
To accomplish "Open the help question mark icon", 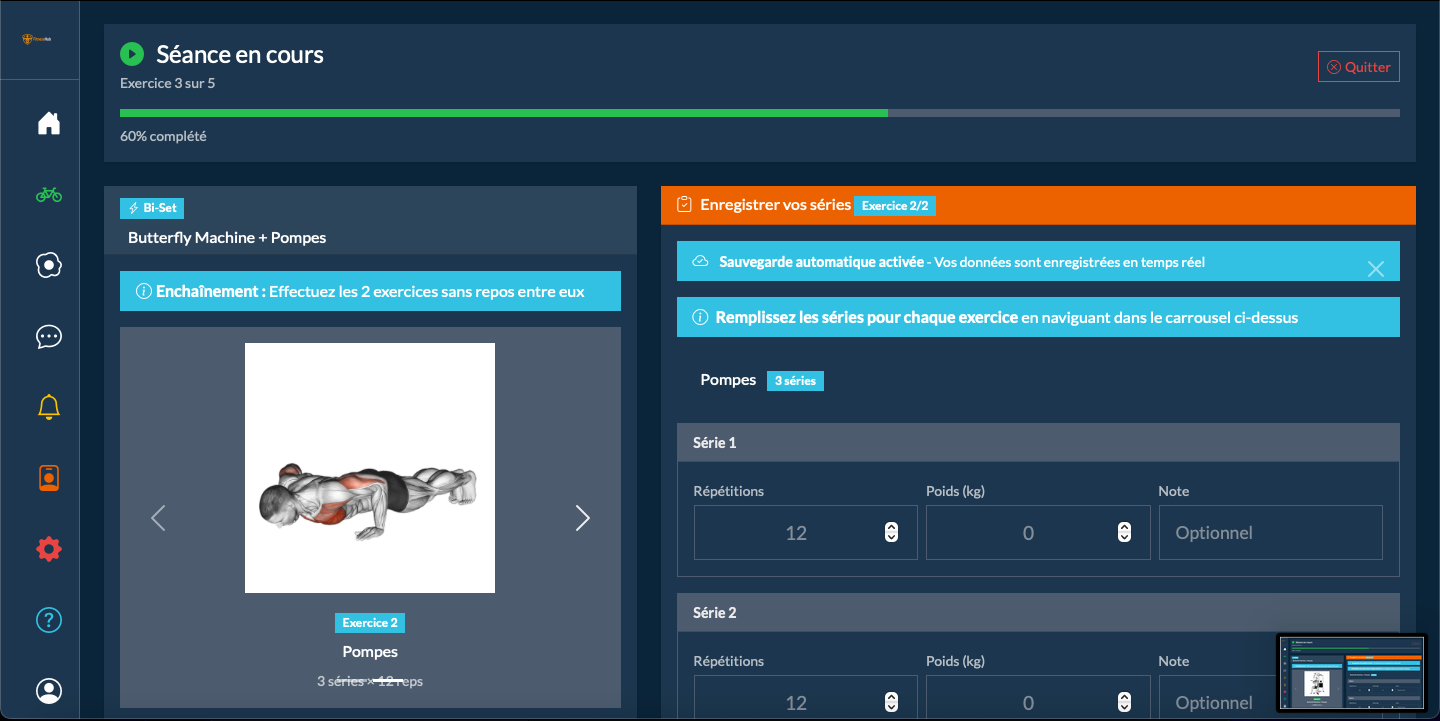I will click(49, 620).
